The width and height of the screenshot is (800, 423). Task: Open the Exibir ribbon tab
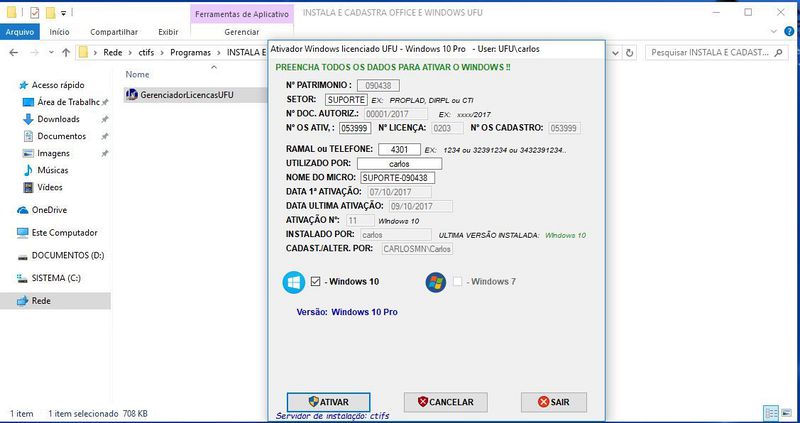pos(168,32)
